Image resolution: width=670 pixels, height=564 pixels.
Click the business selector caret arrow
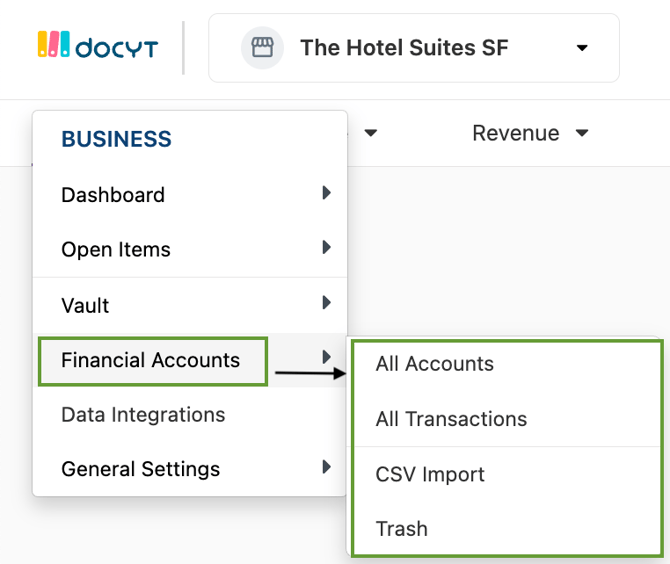[x=582, y=47]
